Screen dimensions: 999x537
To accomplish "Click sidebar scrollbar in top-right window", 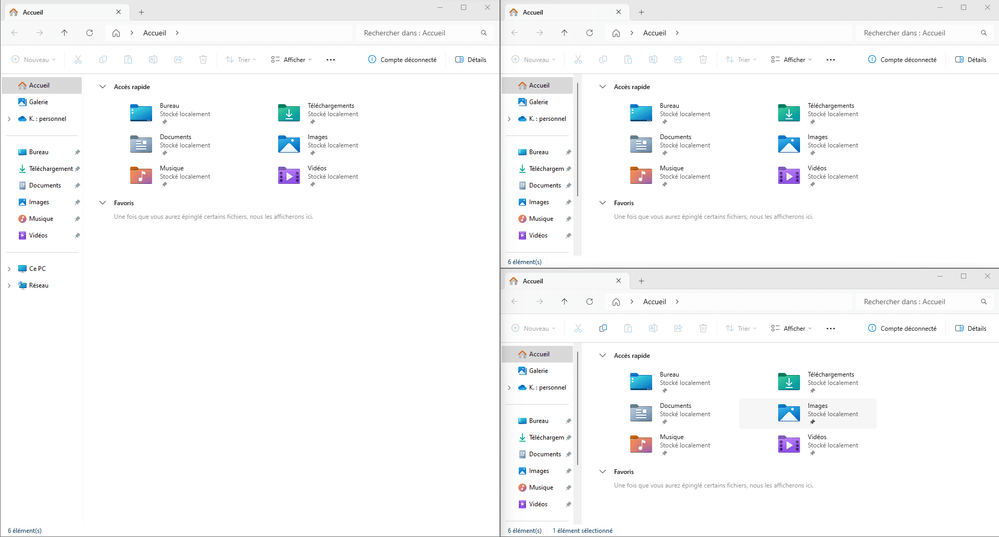I will point(578,139).
